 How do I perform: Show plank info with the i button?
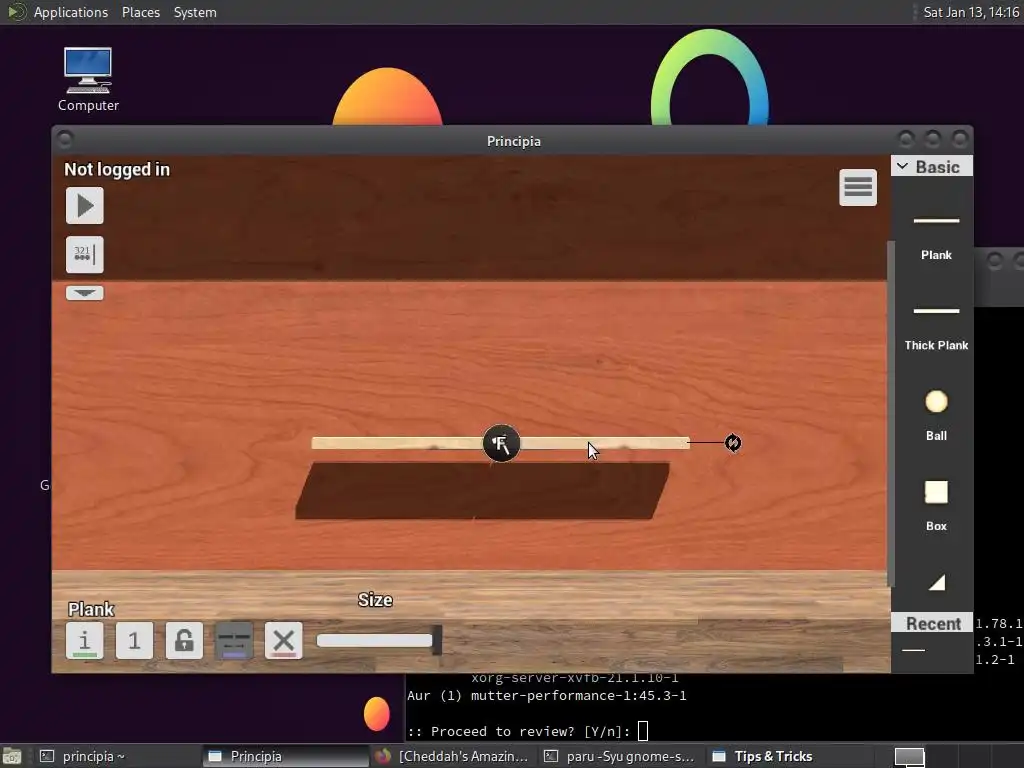85,640
